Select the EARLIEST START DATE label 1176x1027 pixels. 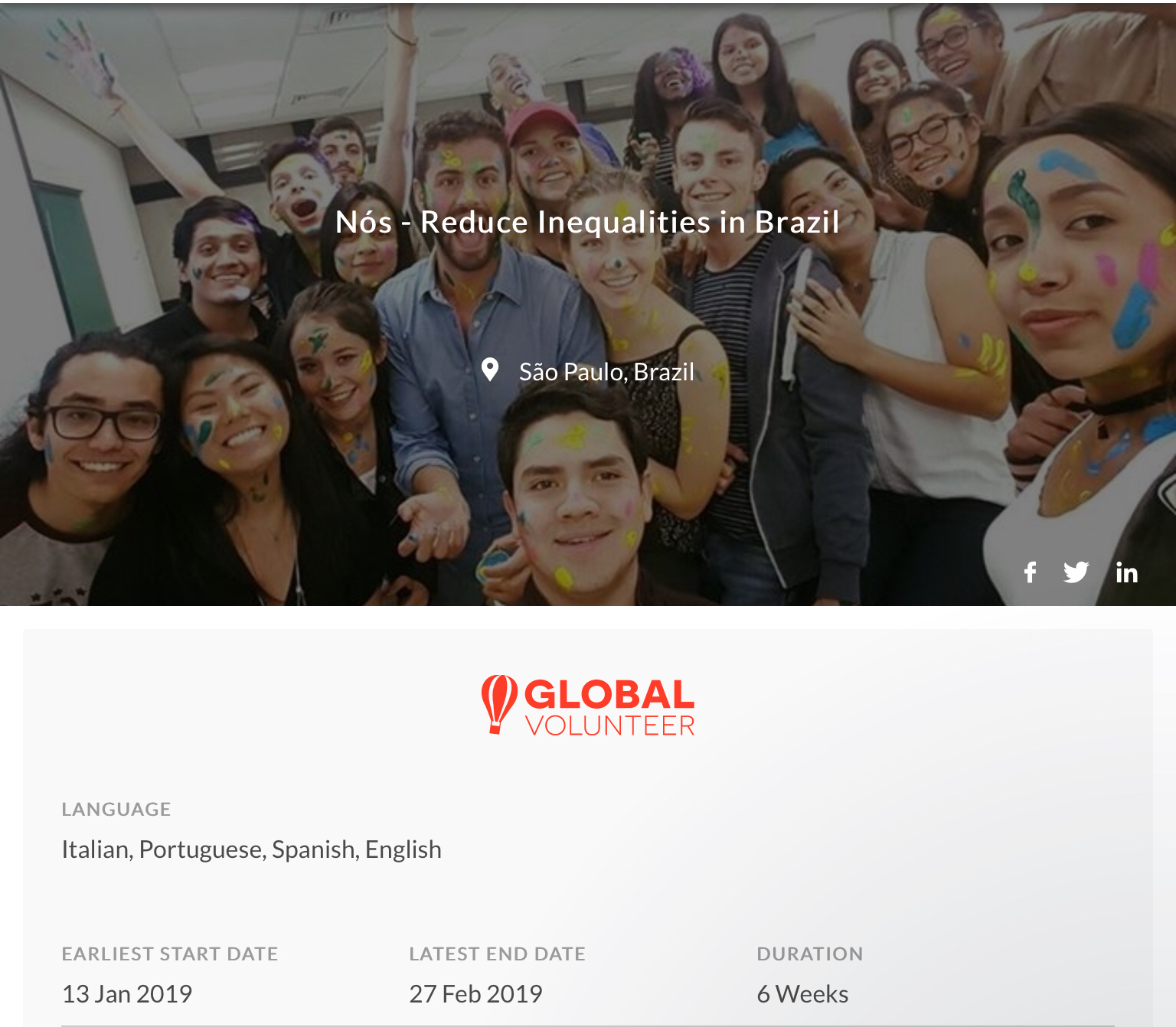tap(170, 954)
